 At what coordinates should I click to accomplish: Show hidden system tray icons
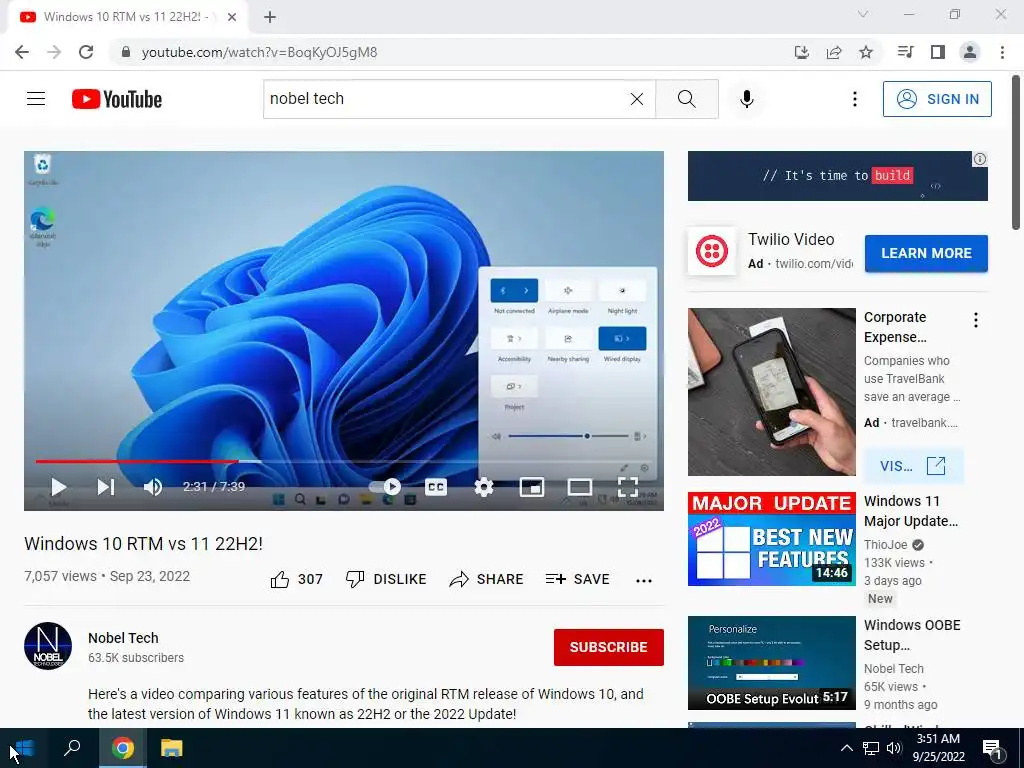click(846, 748)
